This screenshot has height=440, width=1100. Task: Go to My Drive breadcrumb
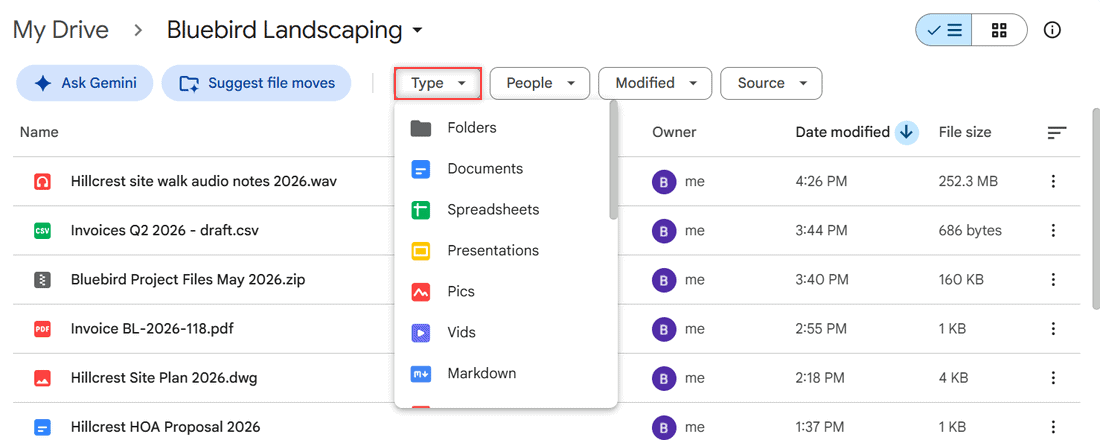pos(61,30)
